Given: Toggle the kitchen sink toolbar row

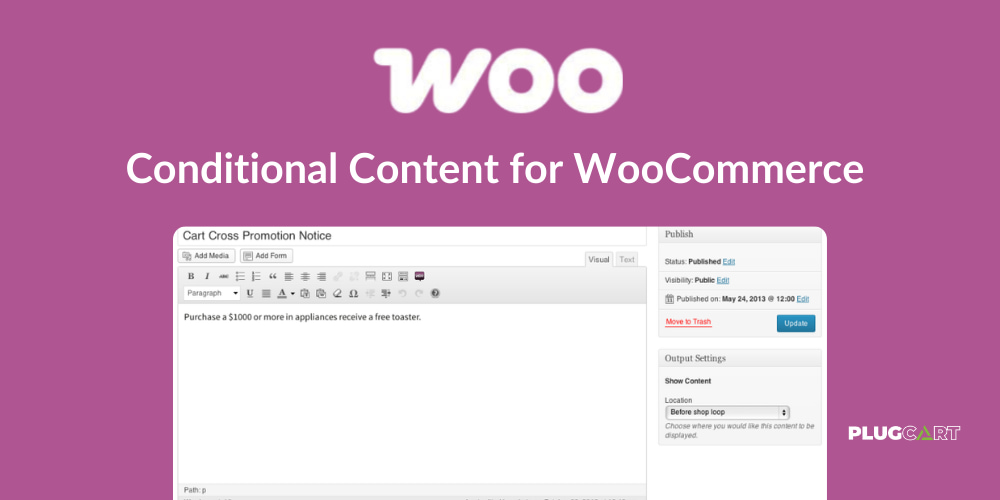Looking at the screenshot, I should click(x=403, y=276).
